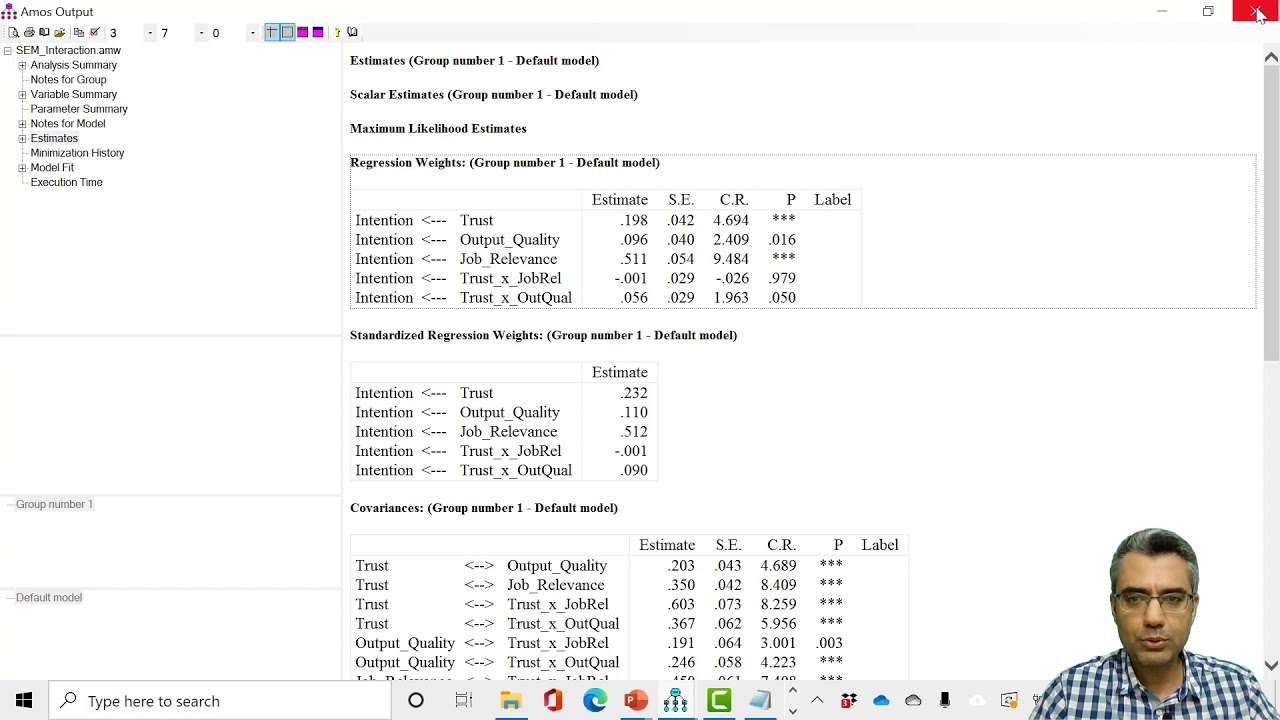Open Microsoft Edge from taskbar

pos(595,701)
